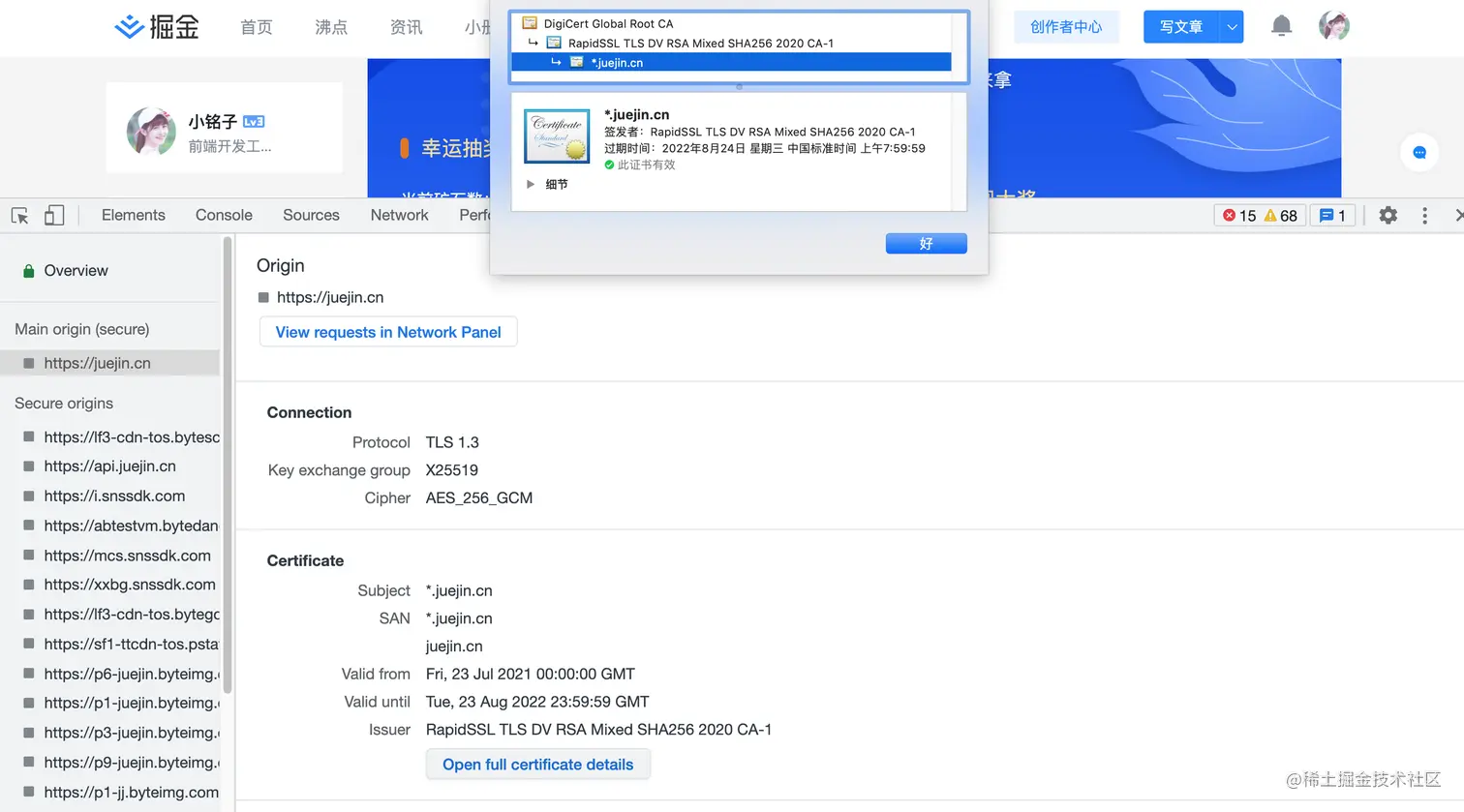Click the X25519 key exchange value
The image size is (1464, 812).
pos(452,470)
